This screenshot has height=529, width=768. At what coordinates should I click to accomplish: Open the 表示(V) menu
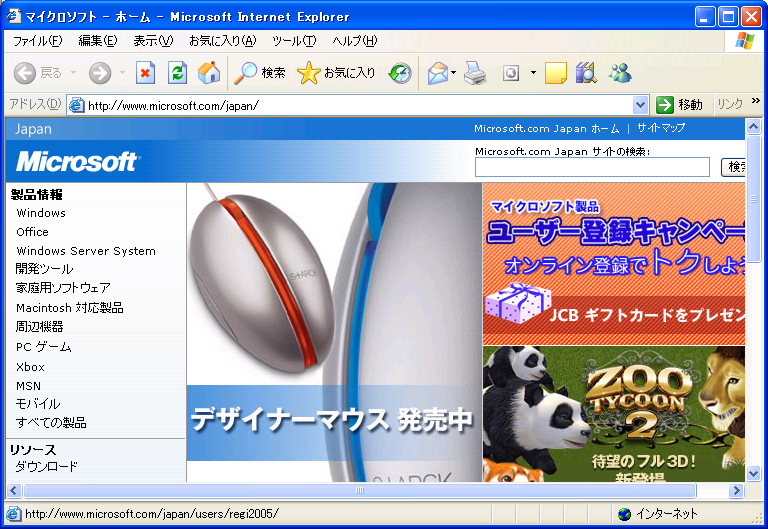[153, 41]
